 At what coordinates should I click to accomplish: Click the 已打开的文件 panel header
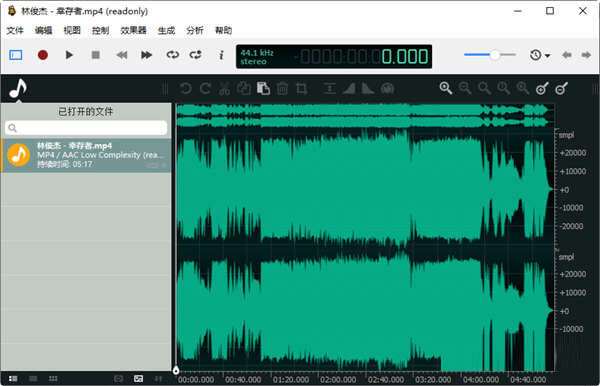86,111
